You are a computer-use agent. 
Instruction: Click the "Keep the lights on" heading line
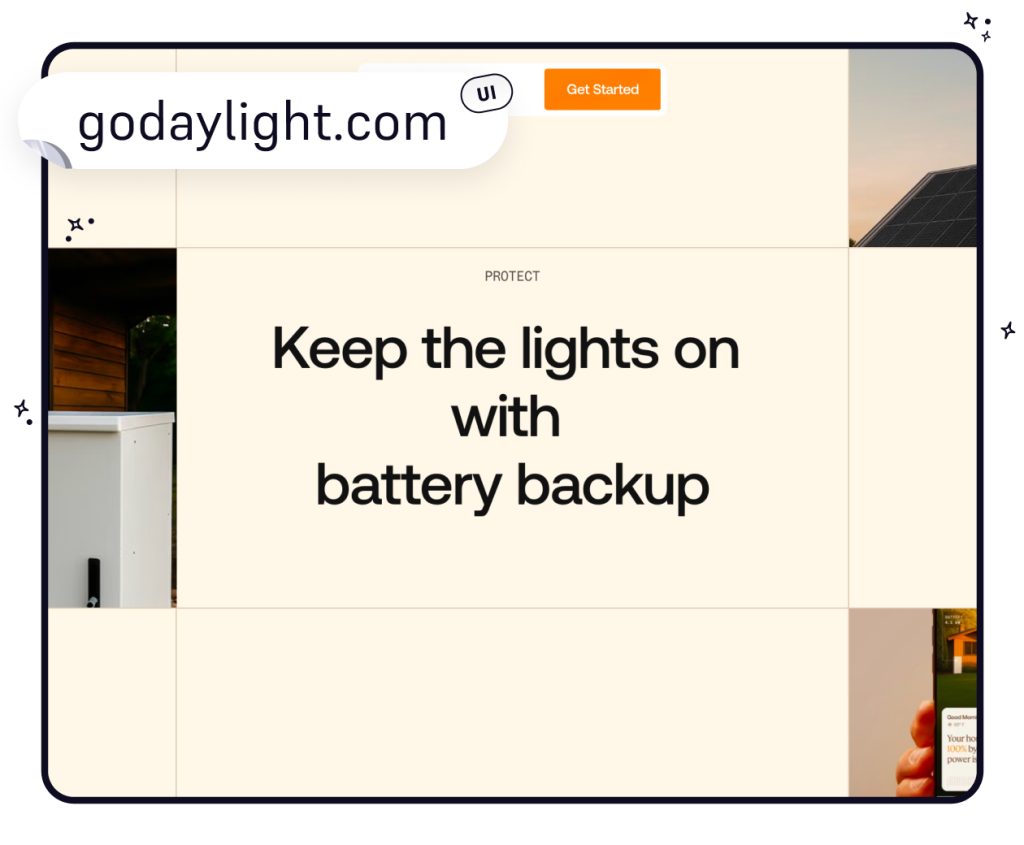(x=506, y=350)
